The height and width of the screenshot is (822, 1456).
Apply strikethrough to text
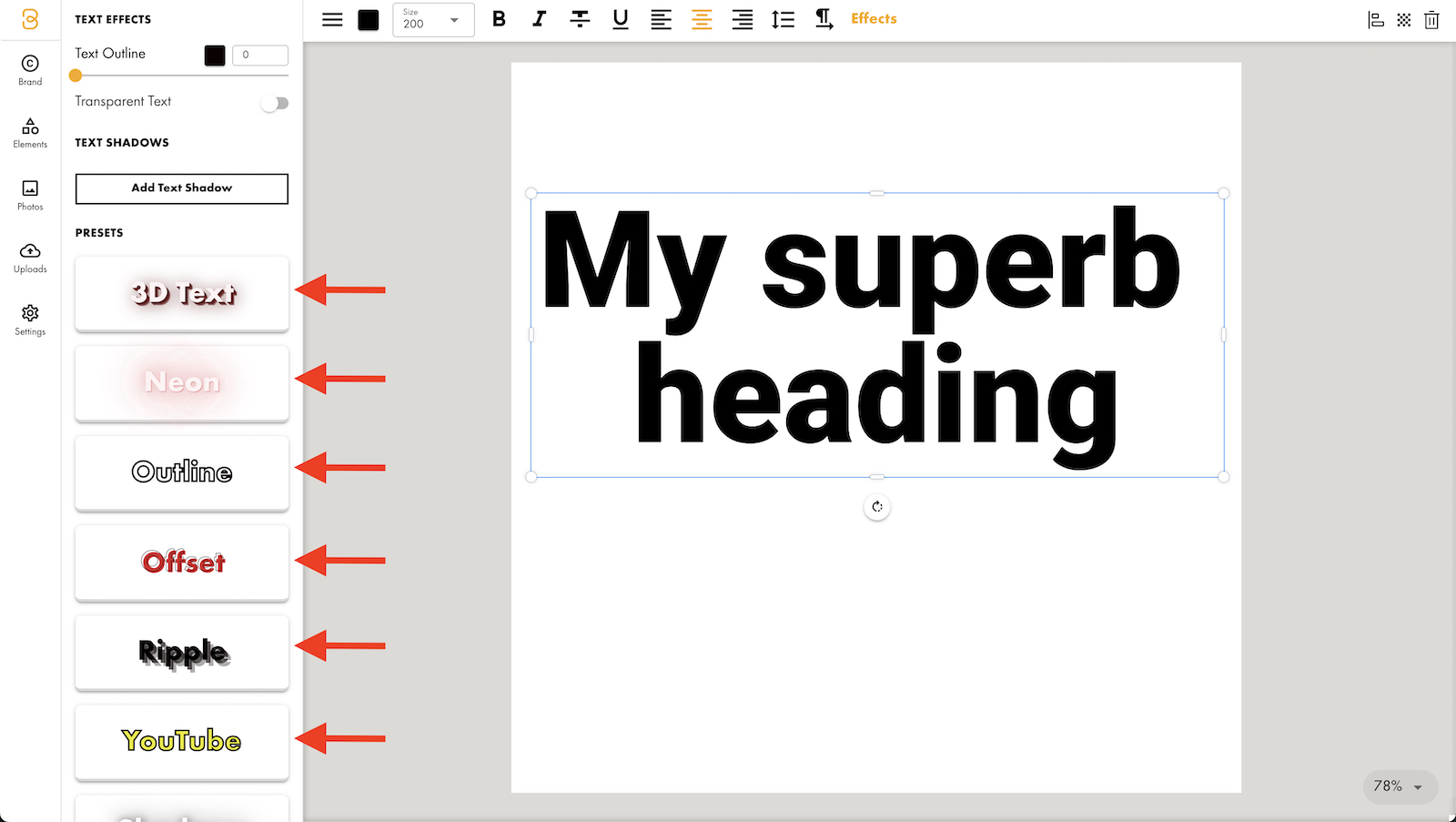coord(580,19)
